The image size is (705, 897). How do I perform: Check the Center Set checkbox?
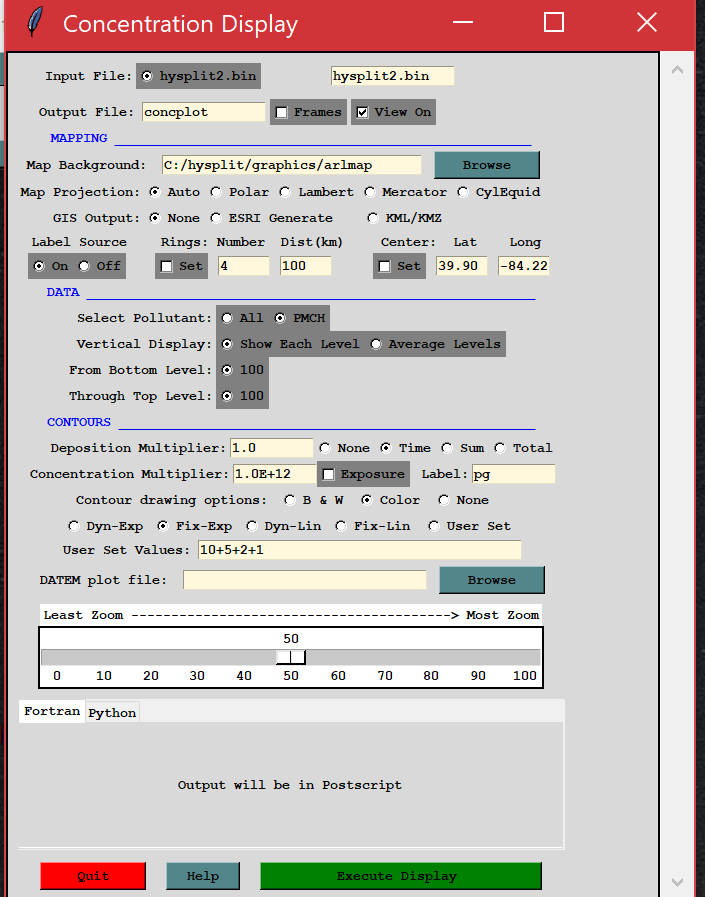[385, 267]
